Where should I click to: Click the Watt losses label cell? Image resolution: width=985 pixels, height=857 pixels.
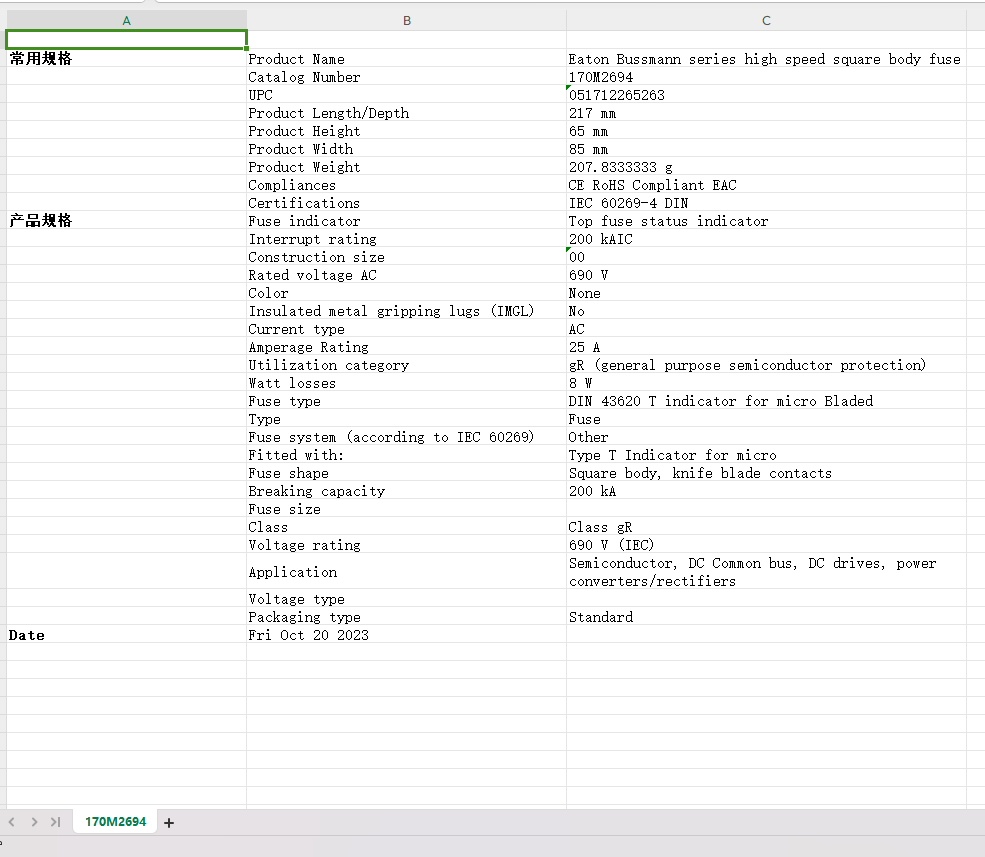tap(406, 383)
